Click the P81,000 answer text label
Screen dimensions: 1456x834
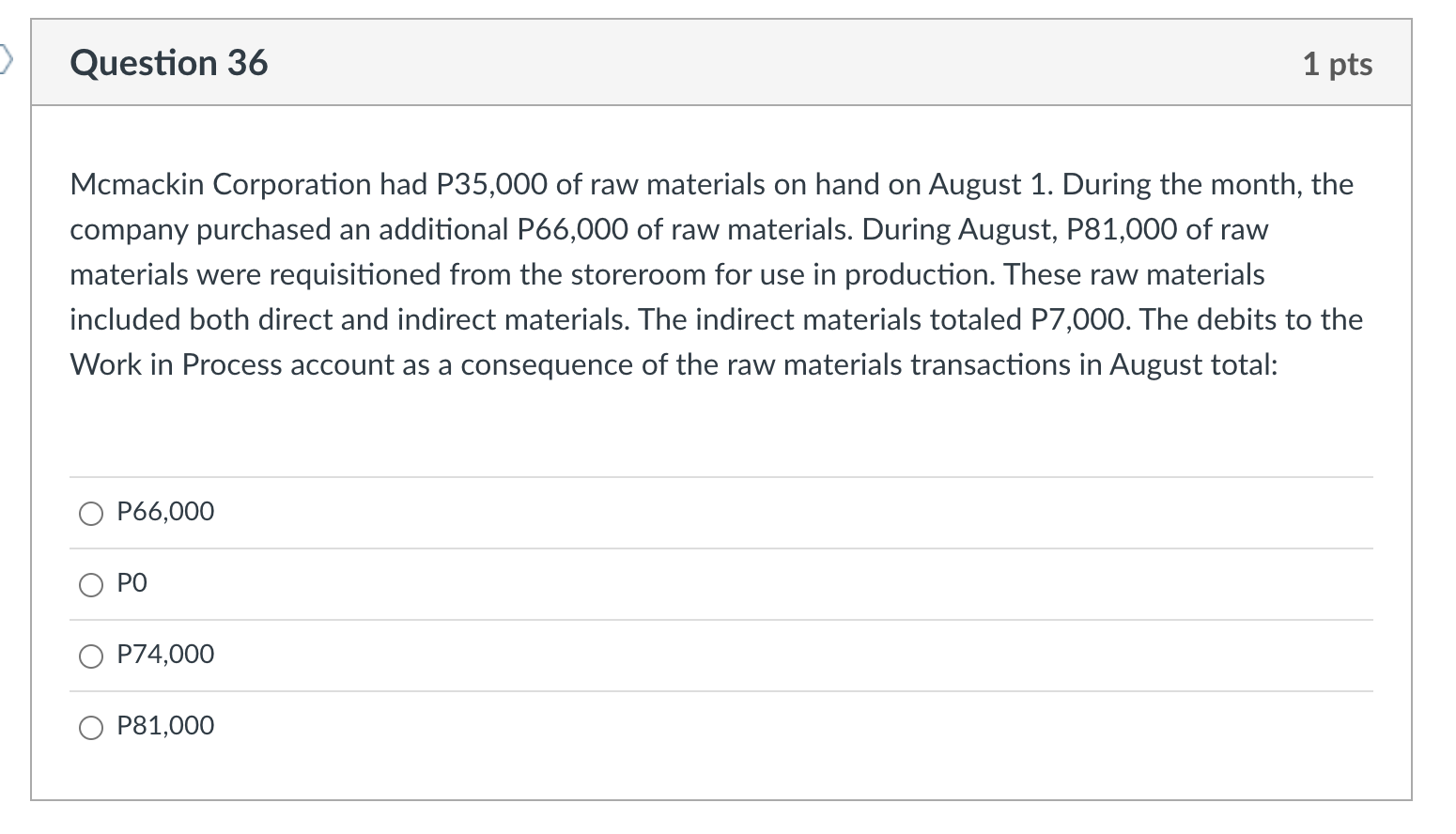pyautogui.click(x=164, y=725)
